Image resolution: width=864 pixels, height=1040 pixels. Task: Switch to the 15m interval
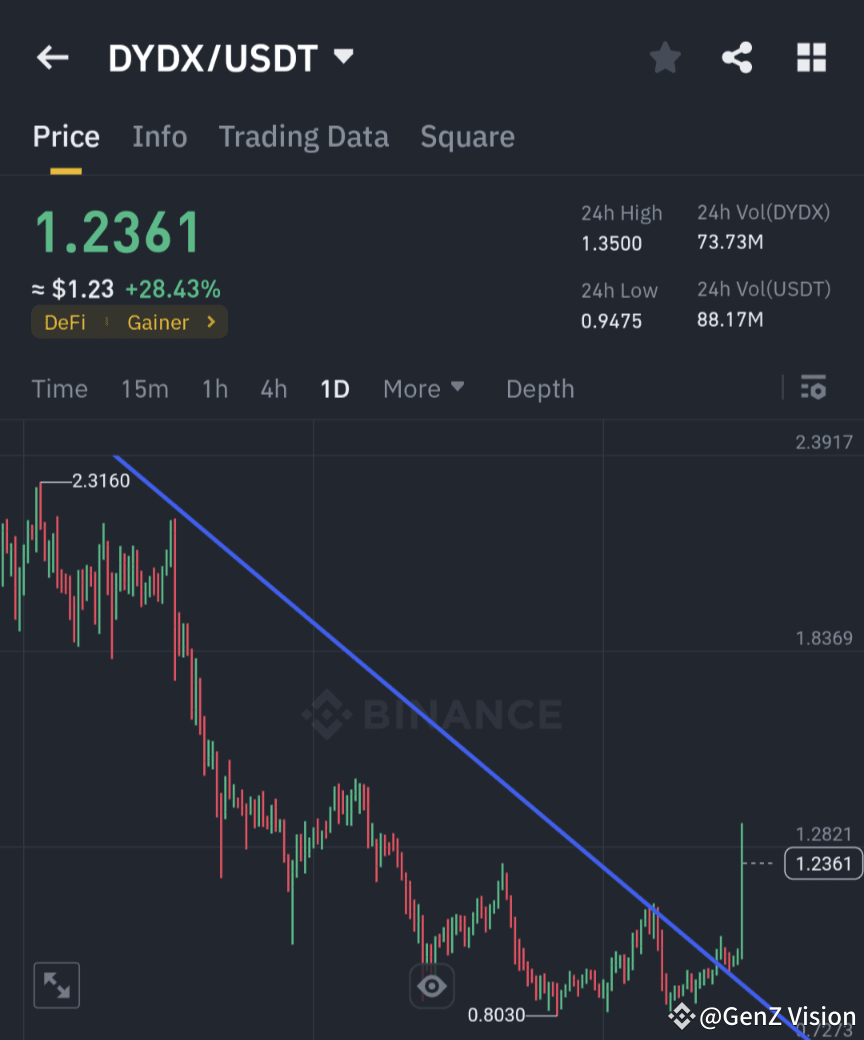point(144,389)
